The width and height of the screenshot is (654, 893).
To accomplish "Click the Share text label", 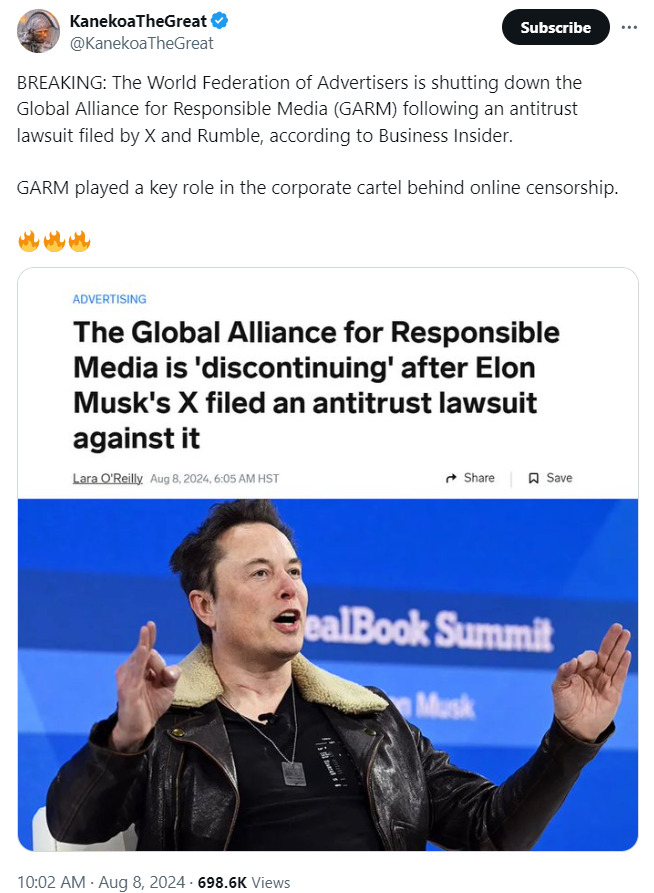I will (x=479, y=478).
